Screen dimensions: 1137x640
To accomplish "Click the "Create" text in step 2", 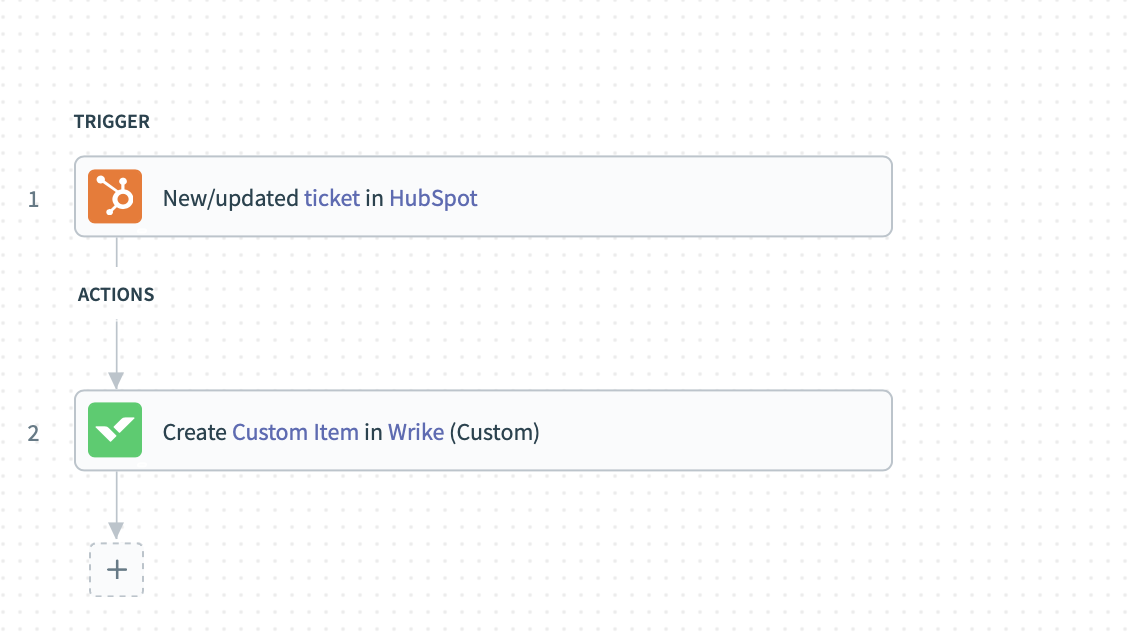I will pyautogui.click(x=195, y=432).
